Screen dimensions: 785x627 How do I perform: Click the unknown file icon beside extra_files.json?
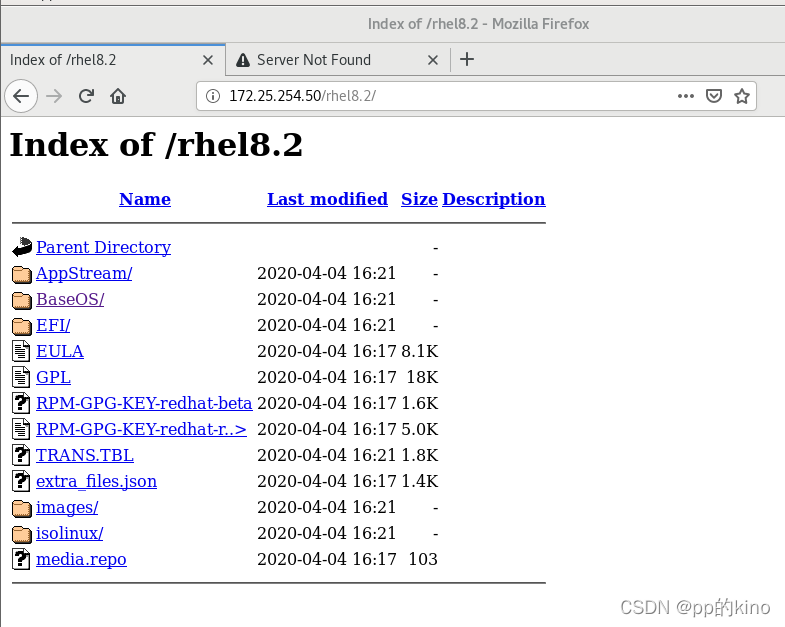pyautogui.click(x=21, y=481)
